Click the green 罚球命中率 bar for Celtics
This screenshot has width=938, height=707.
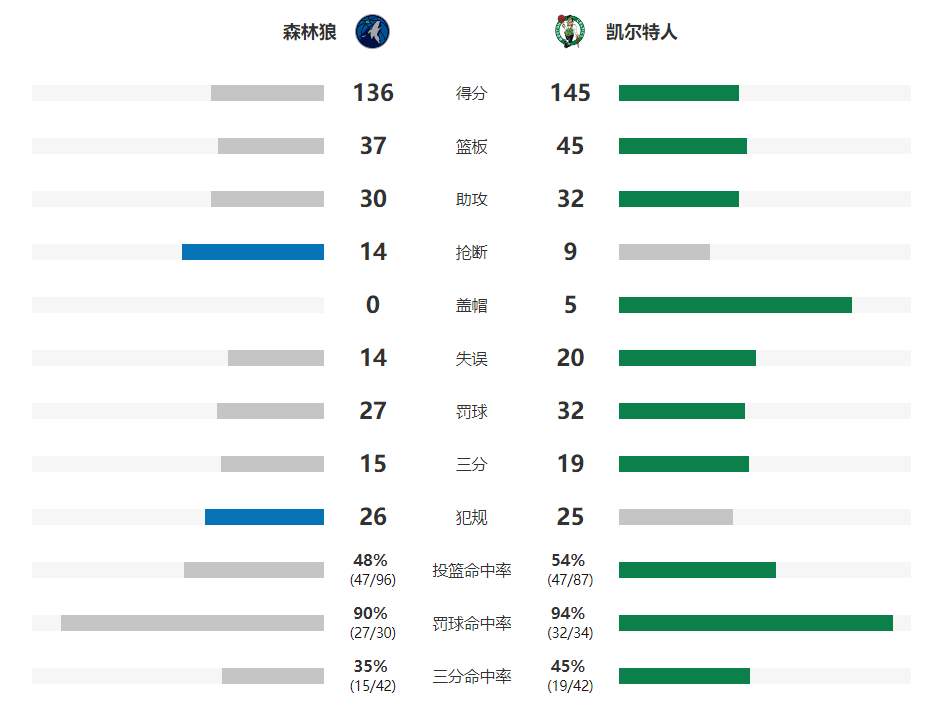pyautogui.click(x=756, y=623)
